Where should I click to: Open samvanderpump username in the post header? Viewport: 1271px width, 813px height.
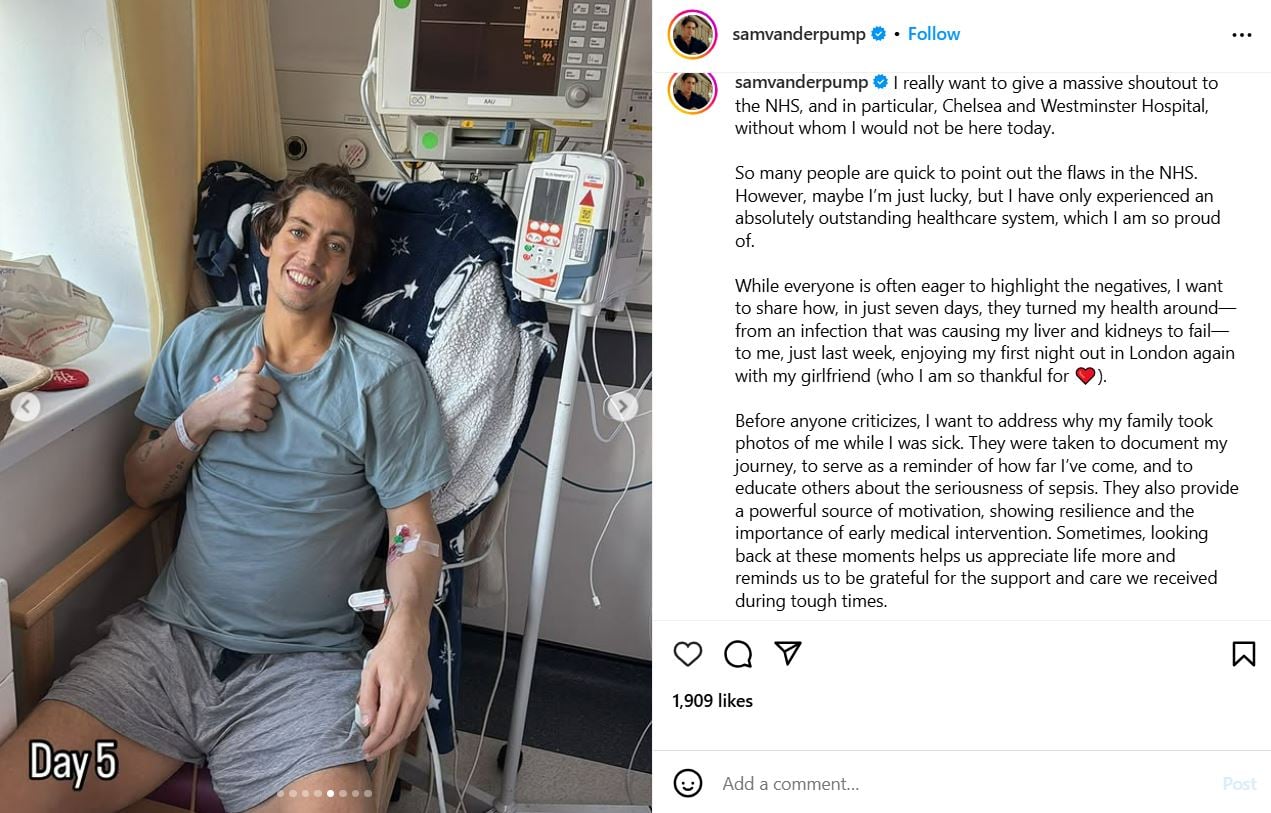798,34
